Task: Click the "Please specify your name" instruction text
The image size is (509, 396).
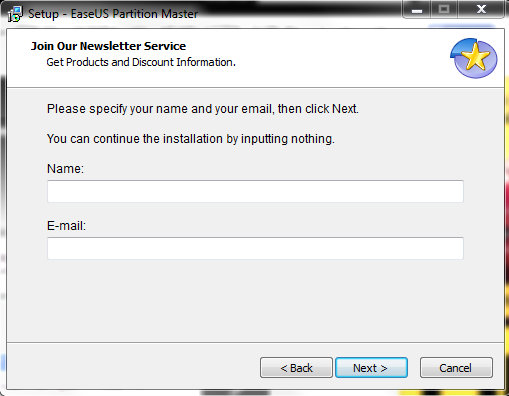Action: (203, 109)
